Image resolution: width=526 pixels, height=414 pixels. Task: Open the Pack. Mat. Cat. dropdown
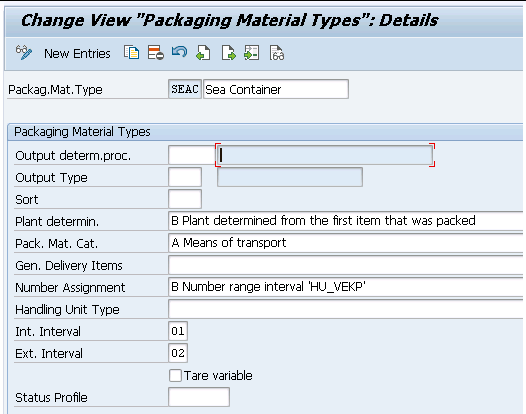pyautogui.click(x=347, y=243)
